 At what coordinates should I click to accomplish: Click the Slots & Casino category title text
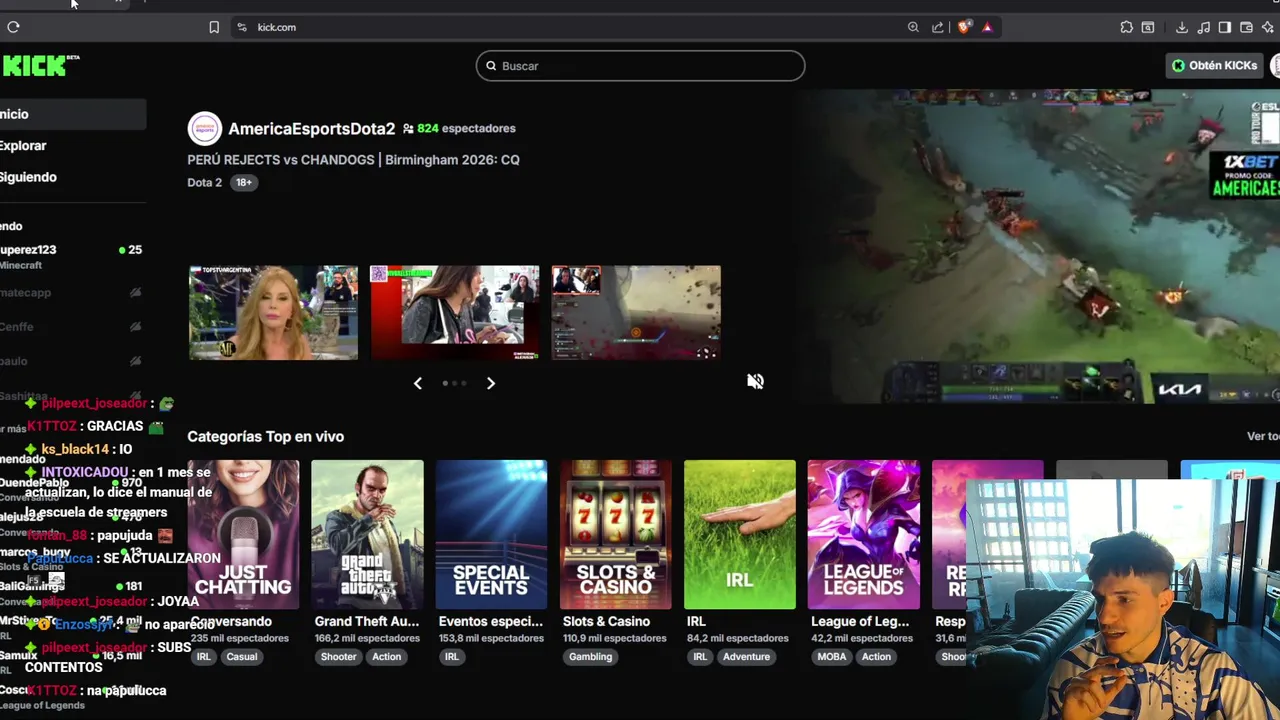pyautogui.click(x=606, y=621)
